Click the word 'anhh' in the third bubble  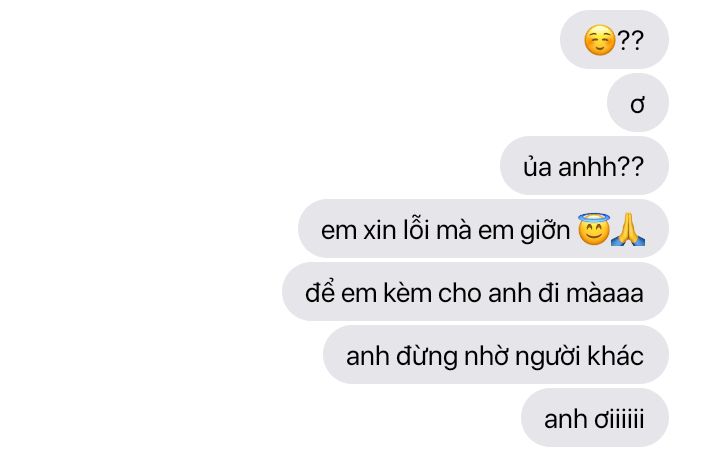588,167
